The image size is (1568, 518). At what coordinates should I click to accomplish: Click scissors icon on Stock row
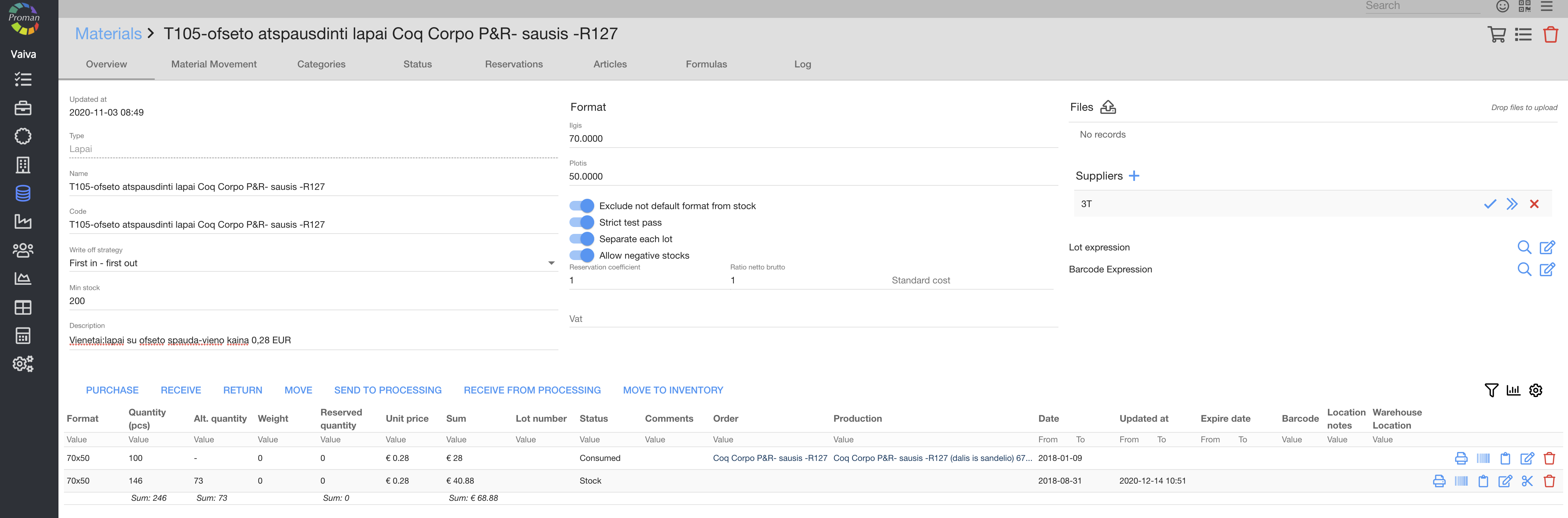(1527, 481)
